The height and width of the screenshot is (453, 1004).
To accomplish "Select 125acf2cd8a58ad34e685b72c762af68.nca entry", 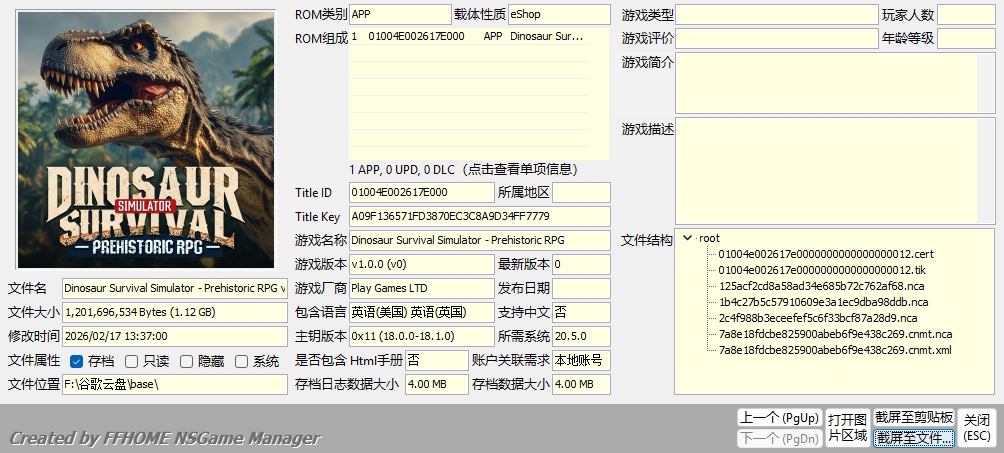I will (x=822, y=286).
